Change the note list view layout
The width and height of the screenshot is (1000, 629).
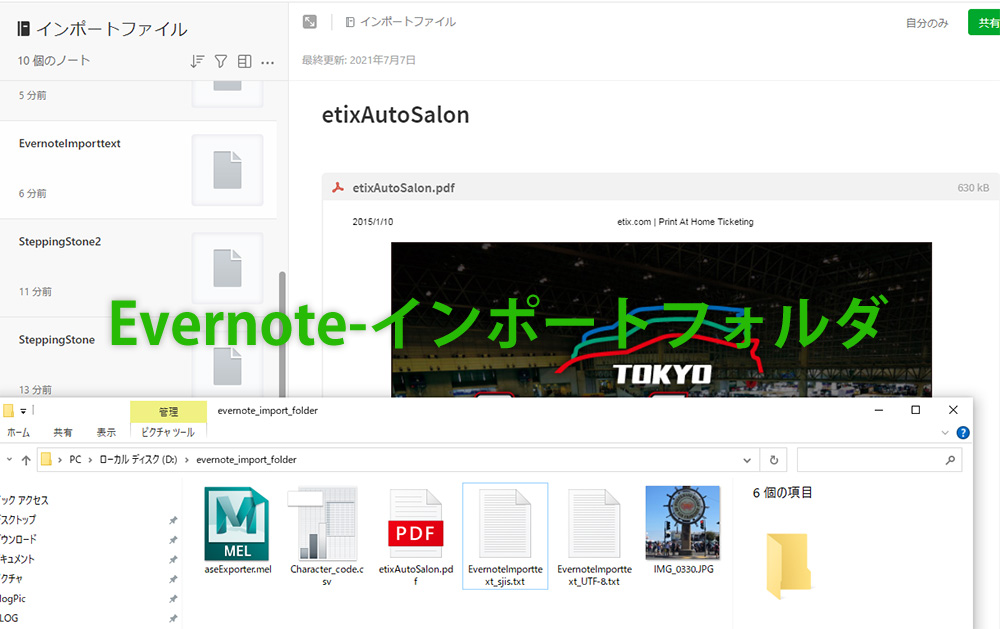(x=244, y=62)
